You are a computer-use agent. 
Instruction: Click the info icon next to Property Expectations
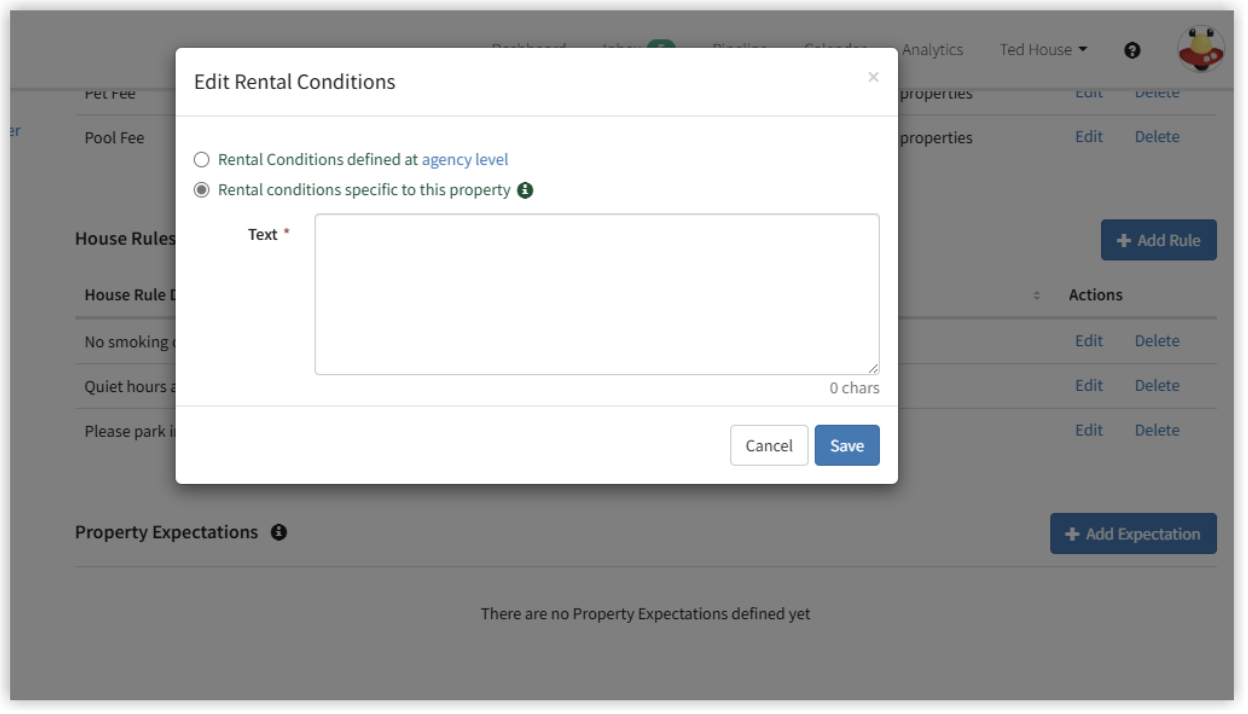click(280, 532)
